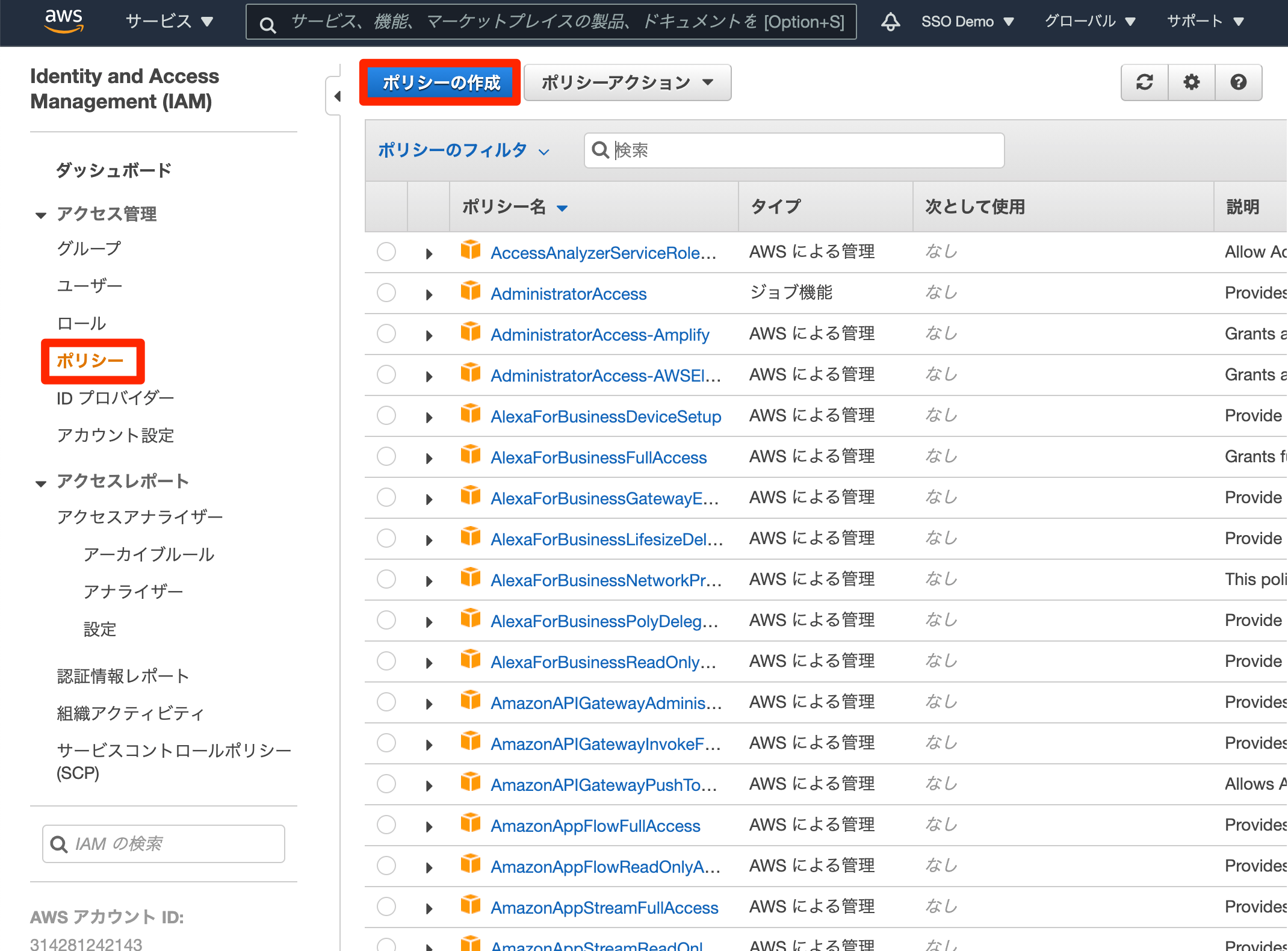Open グループ in the sidebar

click(89, 248)
